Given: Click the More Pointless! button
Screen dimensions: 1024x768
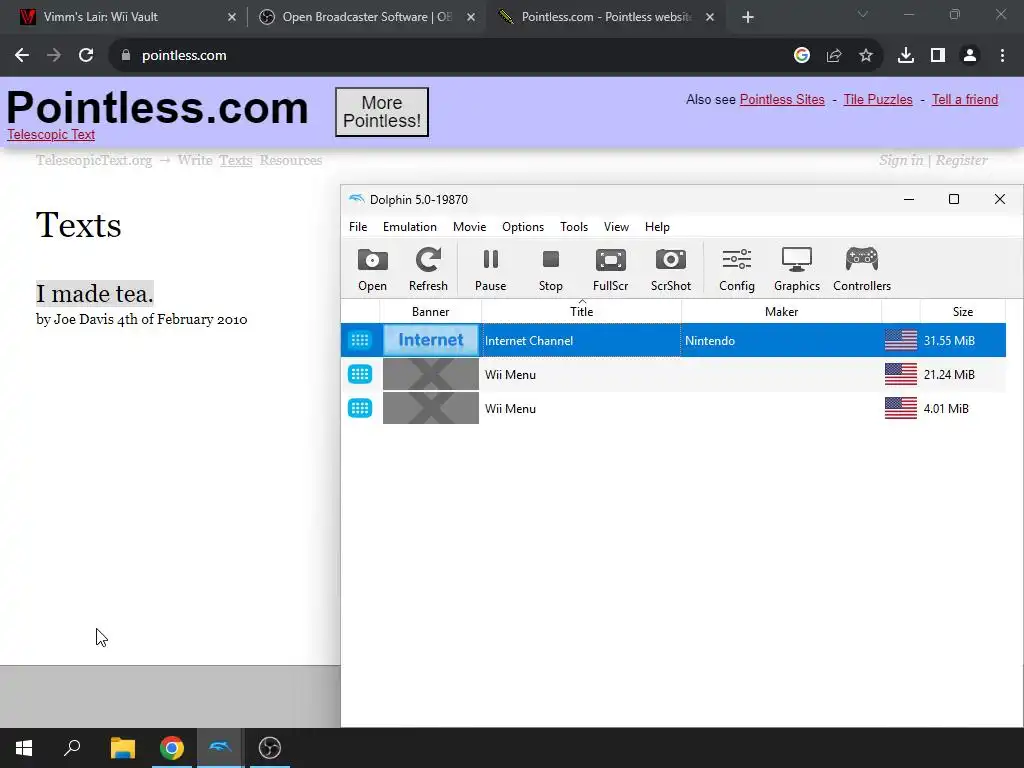Looking at the screenshot, I should 382,112.
